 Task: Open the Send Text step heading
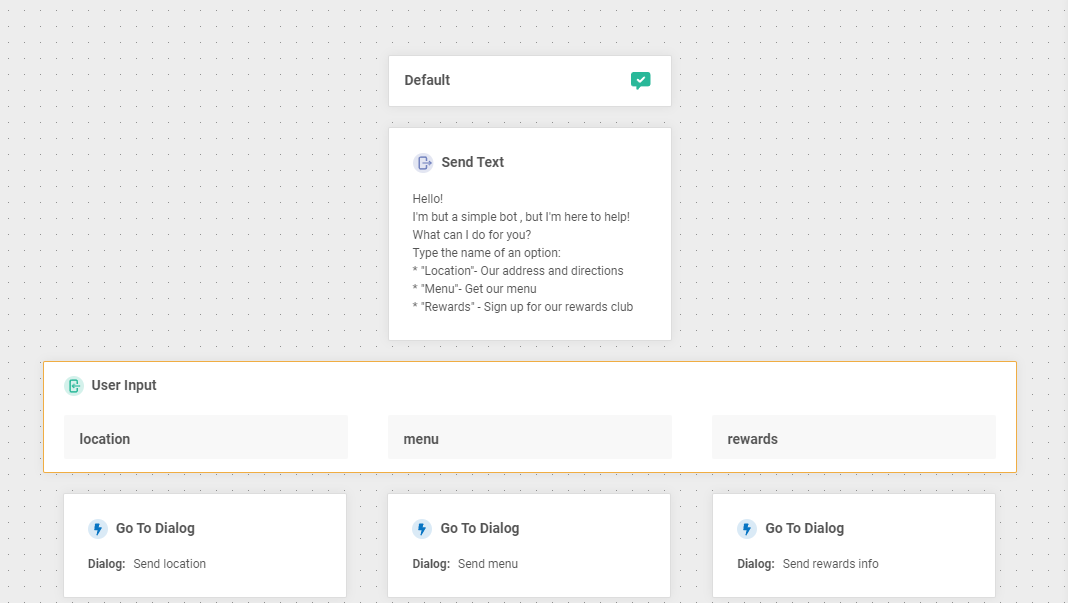[x=472, y=163]
